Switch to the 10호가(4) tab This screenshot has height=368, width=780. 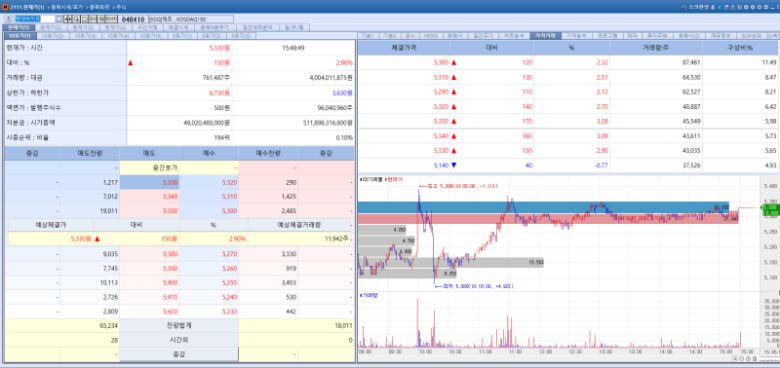click(x=118, y=36)
